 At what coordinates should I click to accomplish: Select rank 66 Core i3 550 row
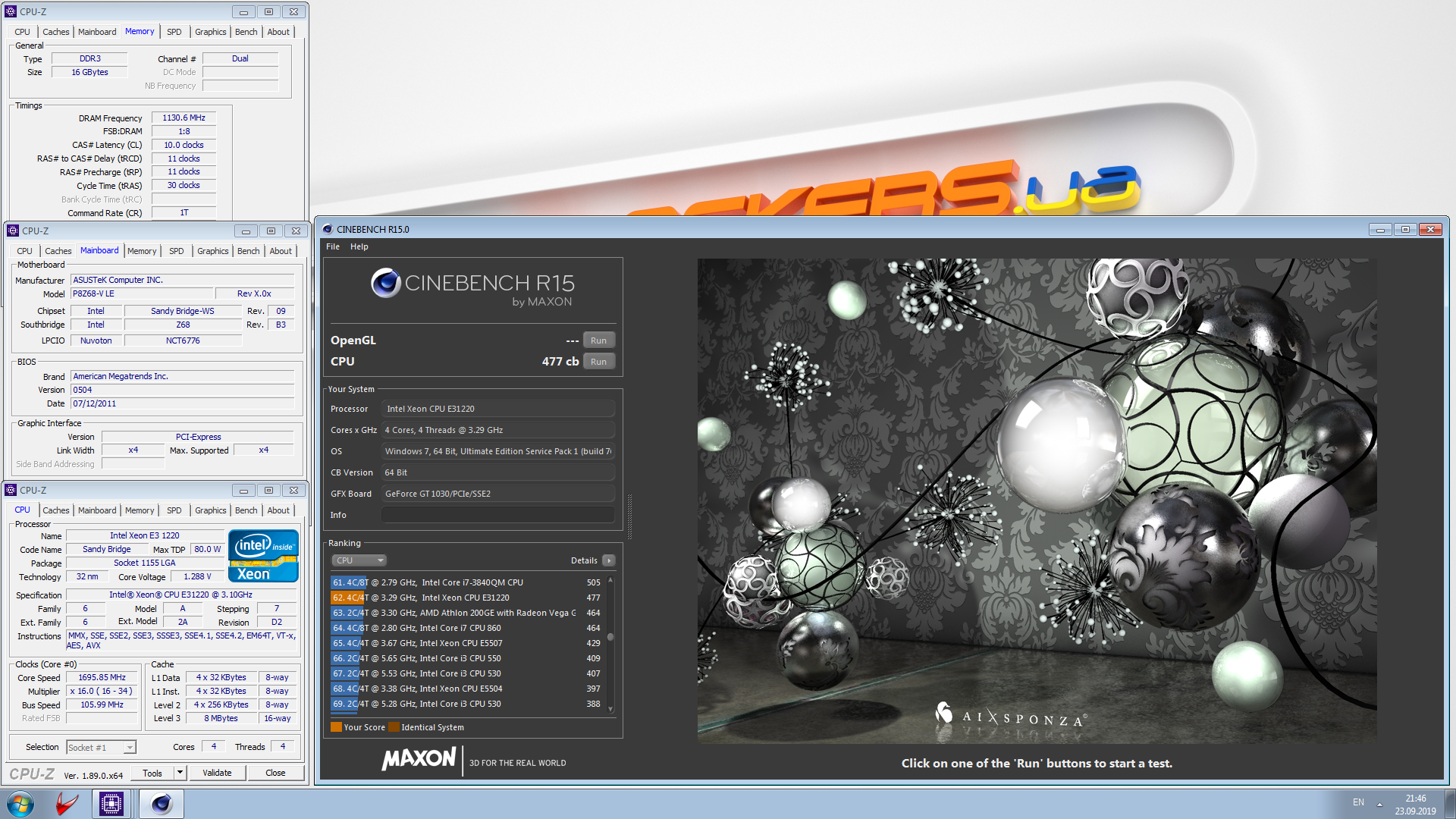pyautogui.click(x=466, y=658)
